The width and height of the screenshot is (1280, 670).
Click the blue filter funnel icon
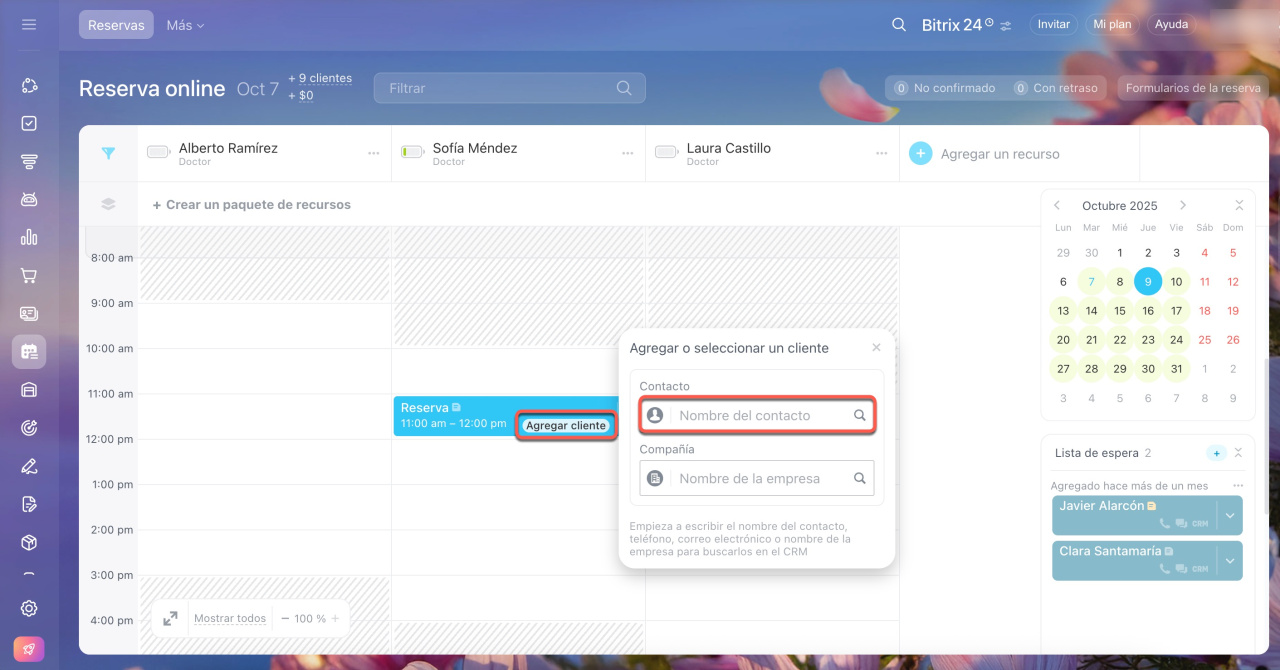click(108, 153)
